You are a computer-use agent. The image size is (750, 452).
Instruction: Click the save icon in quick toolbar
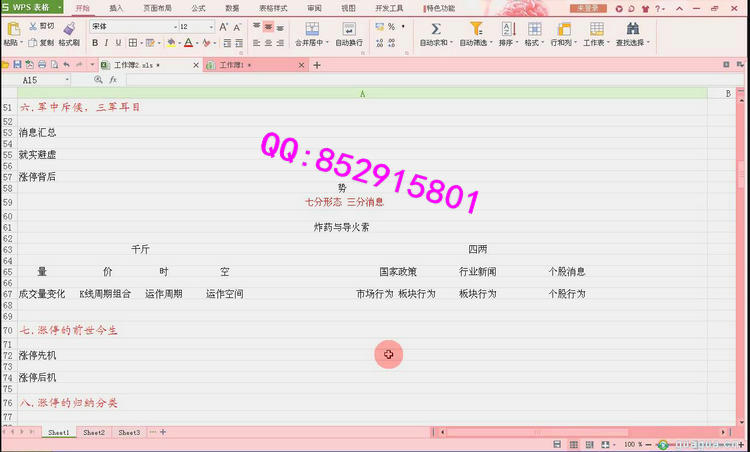[17, 65]
